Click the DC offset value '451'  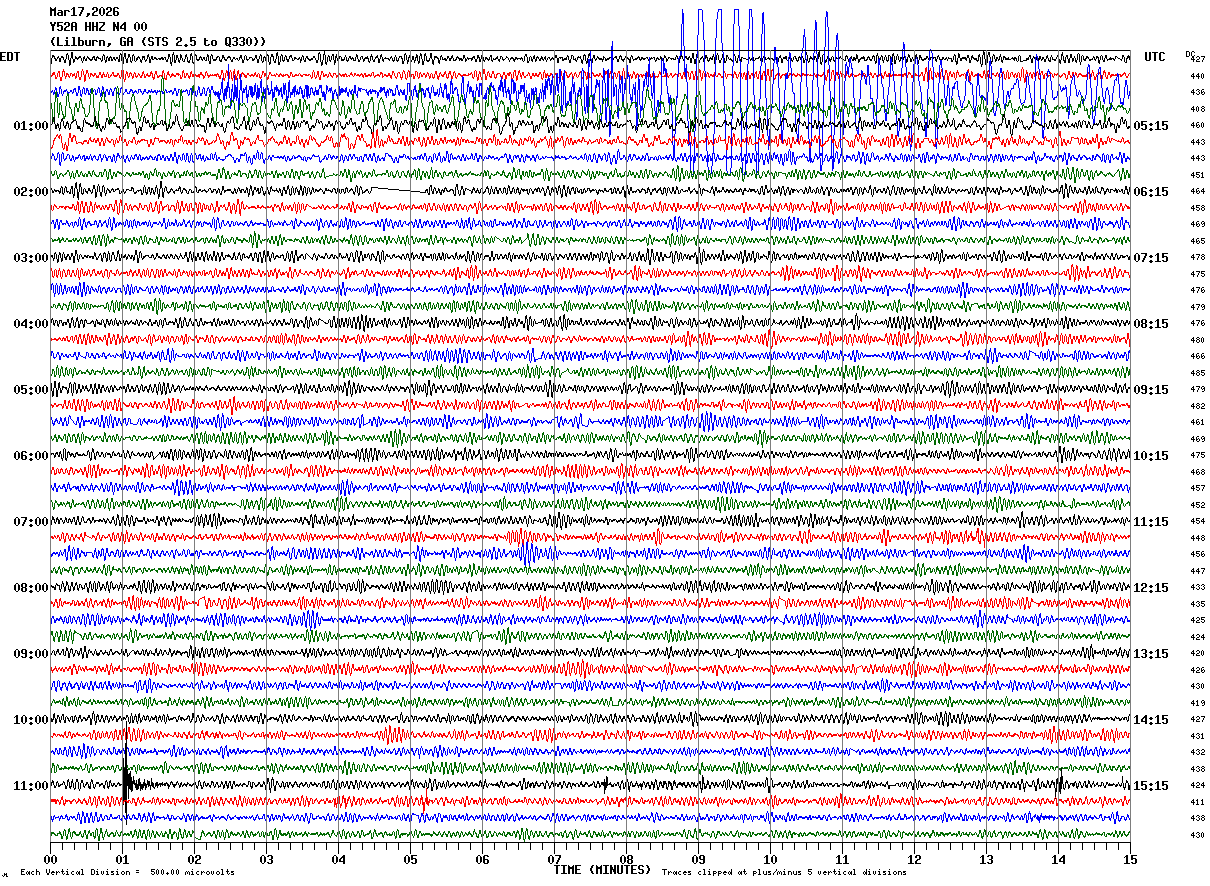(x=1197, y=175)
